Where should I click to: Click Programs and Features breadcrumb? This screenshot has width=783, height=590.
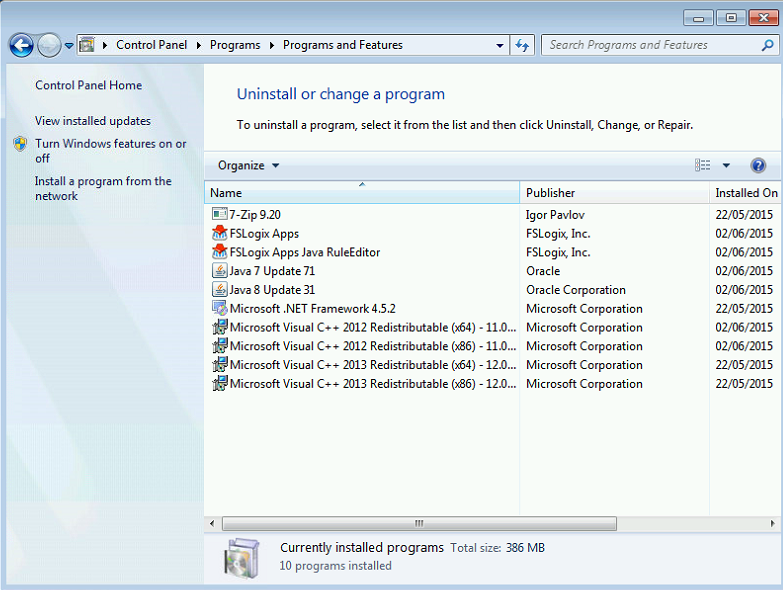point(343,45)
